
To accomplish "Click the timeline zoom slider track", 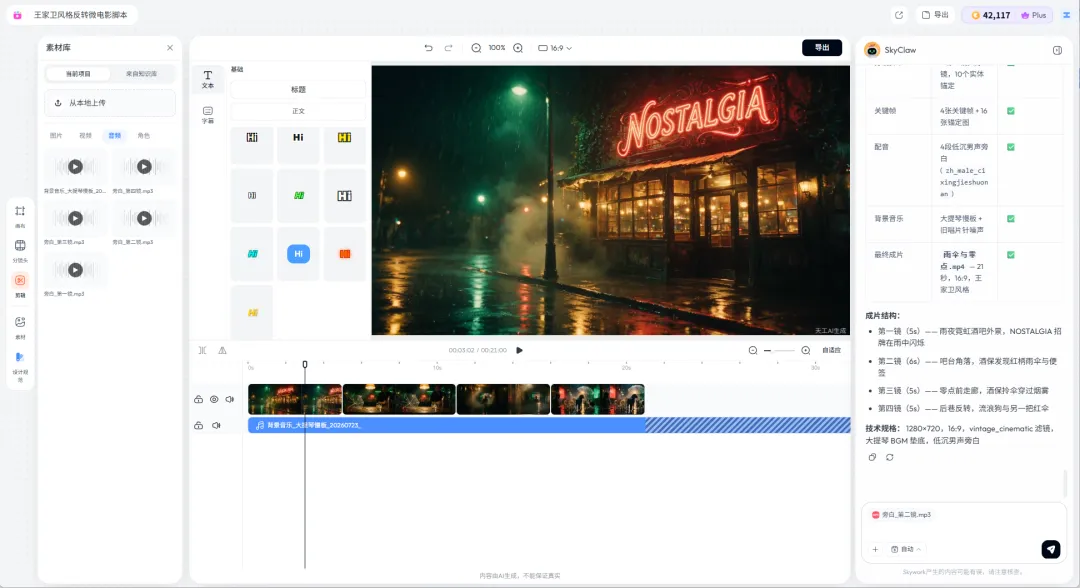I will coord(779,350).
